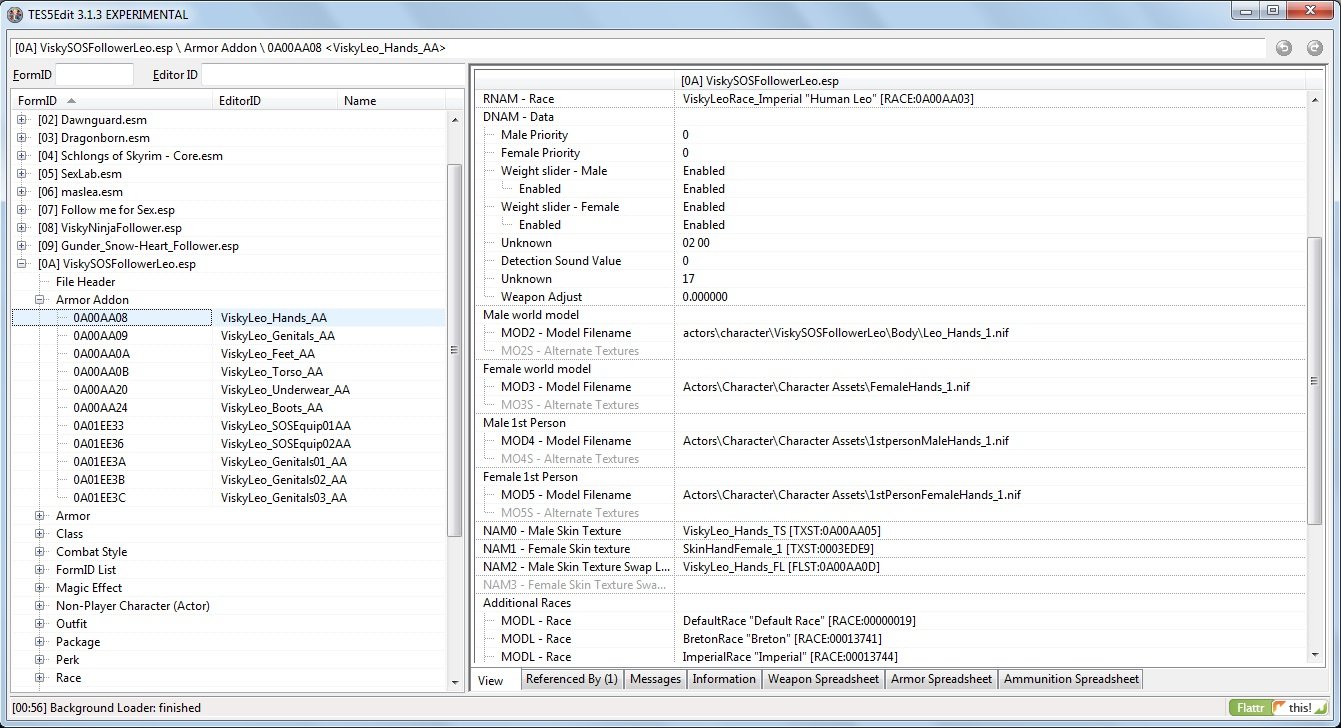
Task: Select the ViskyLeo_Boots_AA record row
Action: [x=229, y=408]
